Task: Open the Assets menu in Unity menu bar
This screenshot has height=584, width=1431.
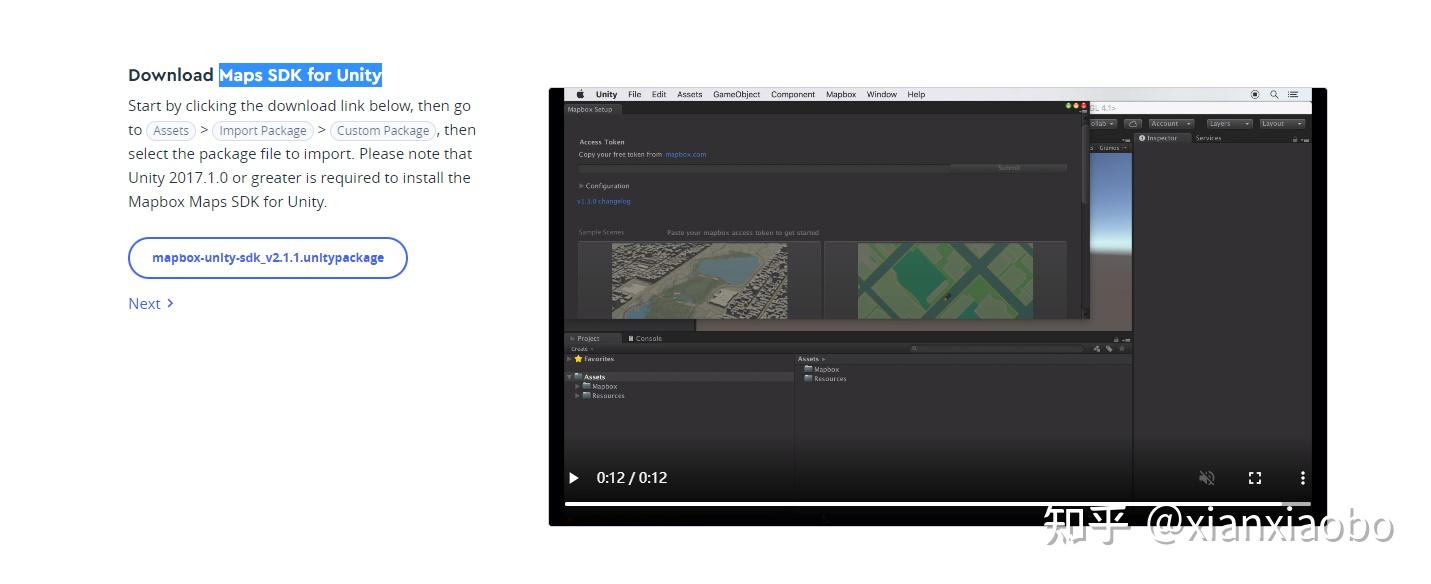Action: pos(690,95)
